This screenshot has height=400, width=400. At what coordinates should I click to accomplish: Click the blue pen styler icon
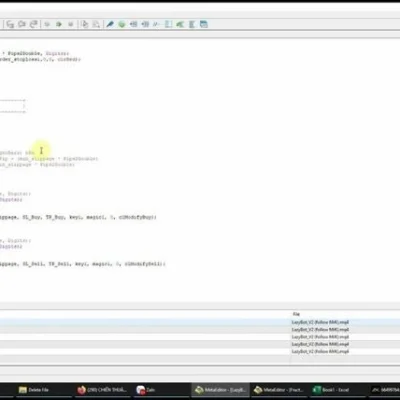110,24
